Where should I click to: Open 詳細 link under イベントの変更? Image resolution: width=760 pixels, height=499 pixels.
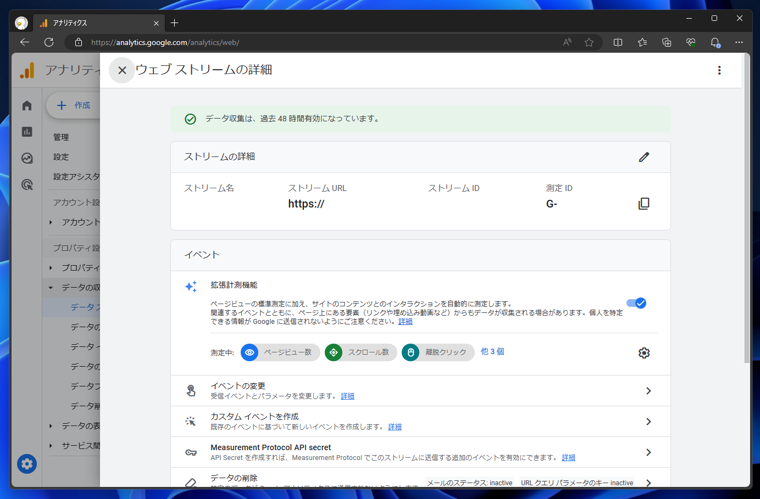pos(348,396)
